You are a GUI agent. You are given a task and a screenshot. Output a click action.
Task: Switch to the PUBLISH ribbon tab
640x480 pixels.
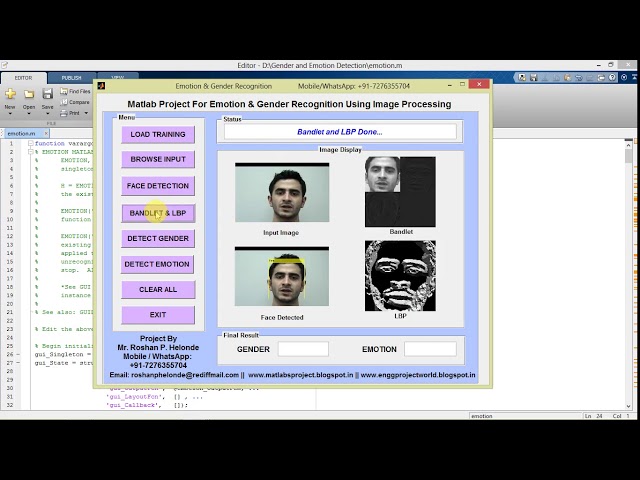(71, 78)
